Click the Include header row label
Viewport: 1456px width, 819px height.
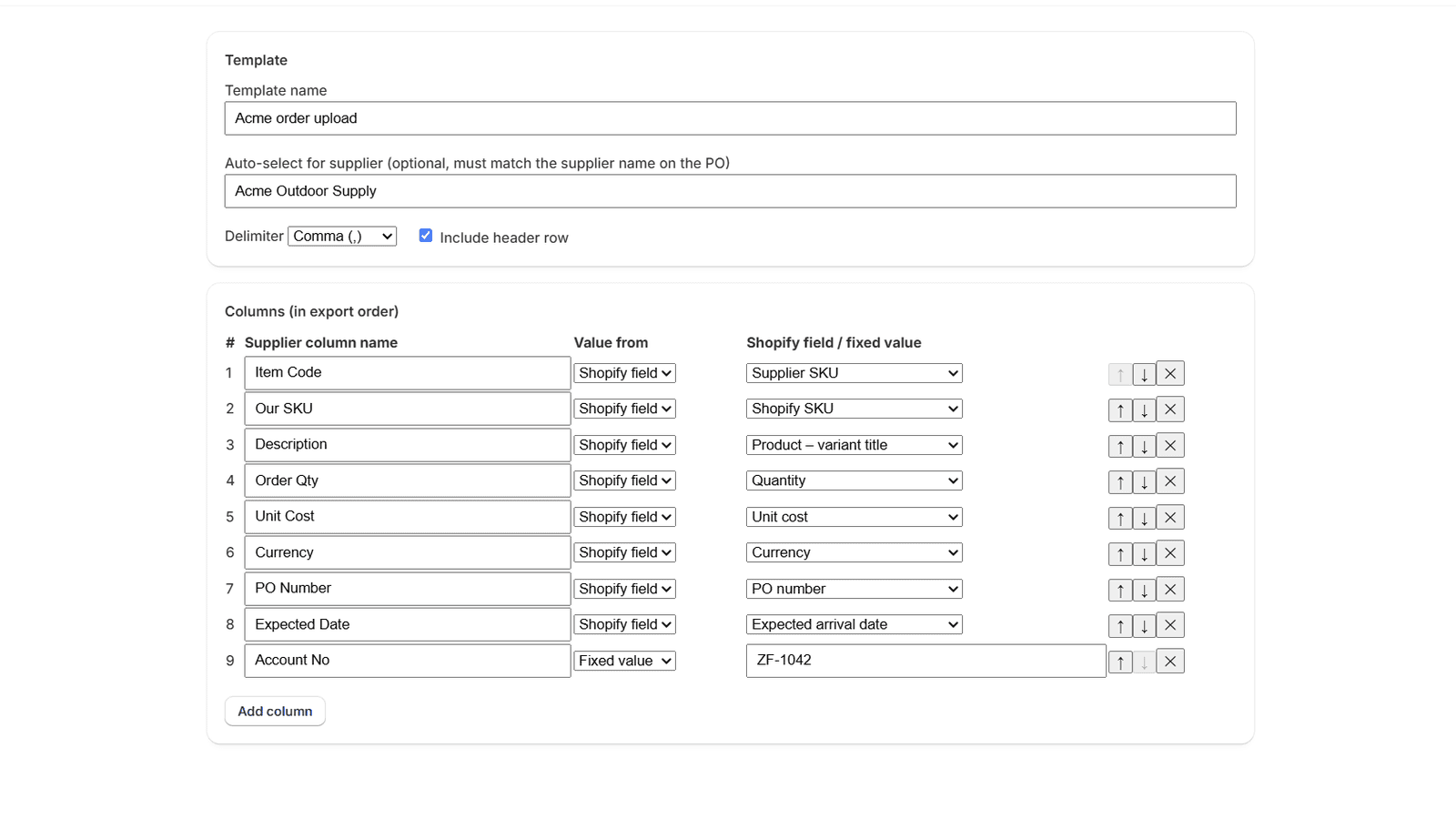point(504,238)
